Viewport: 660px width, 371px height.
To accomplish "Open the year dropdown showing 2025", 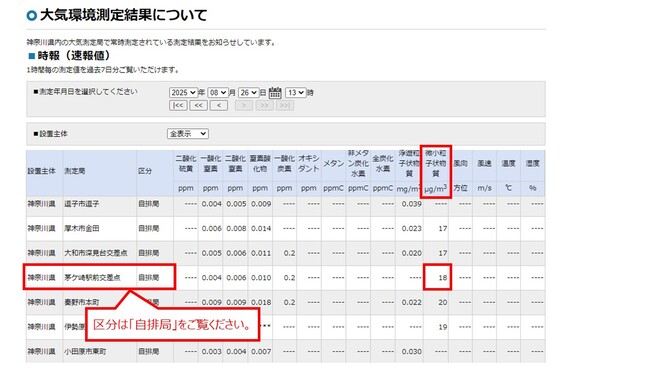I will click(x=183, y=93).
